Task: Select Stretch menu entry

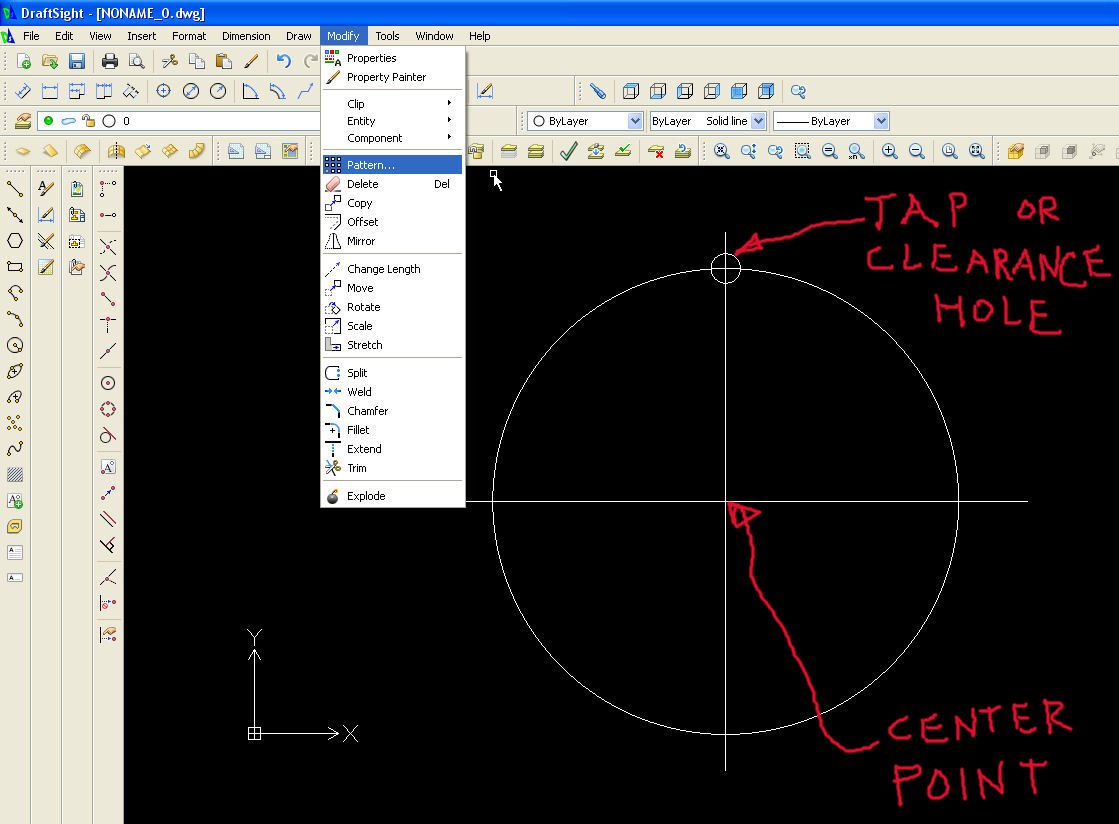Action: point(393,345)
